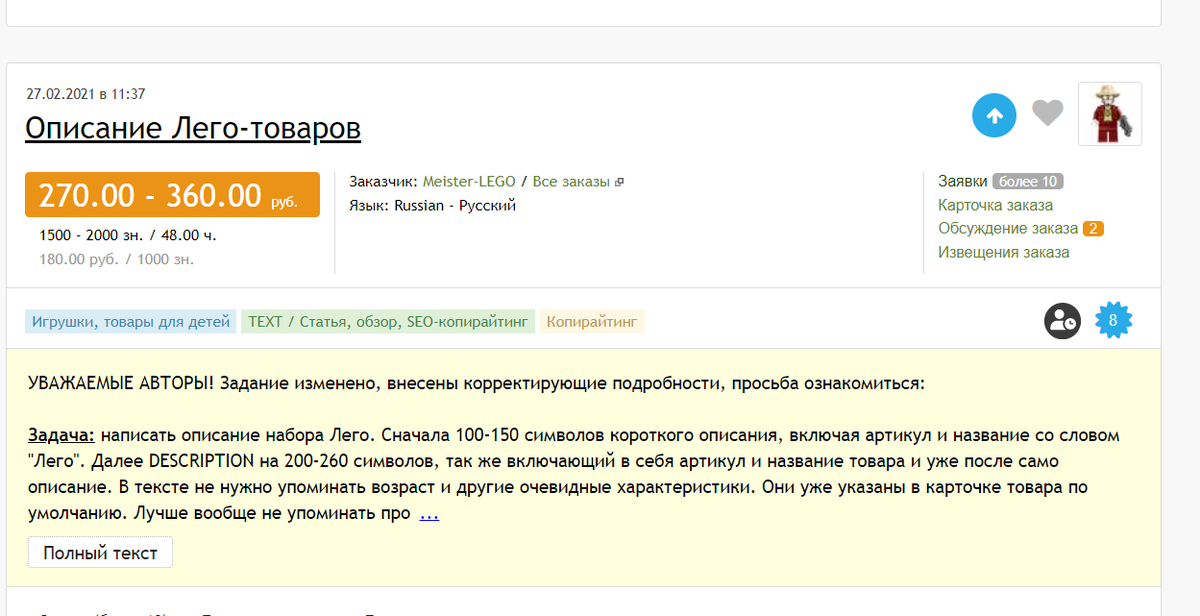Select the Игрушки, товары для детей tag
The width and height of the screenshot is (1200, 616).
pyautogui.click(x=131, y=322)
